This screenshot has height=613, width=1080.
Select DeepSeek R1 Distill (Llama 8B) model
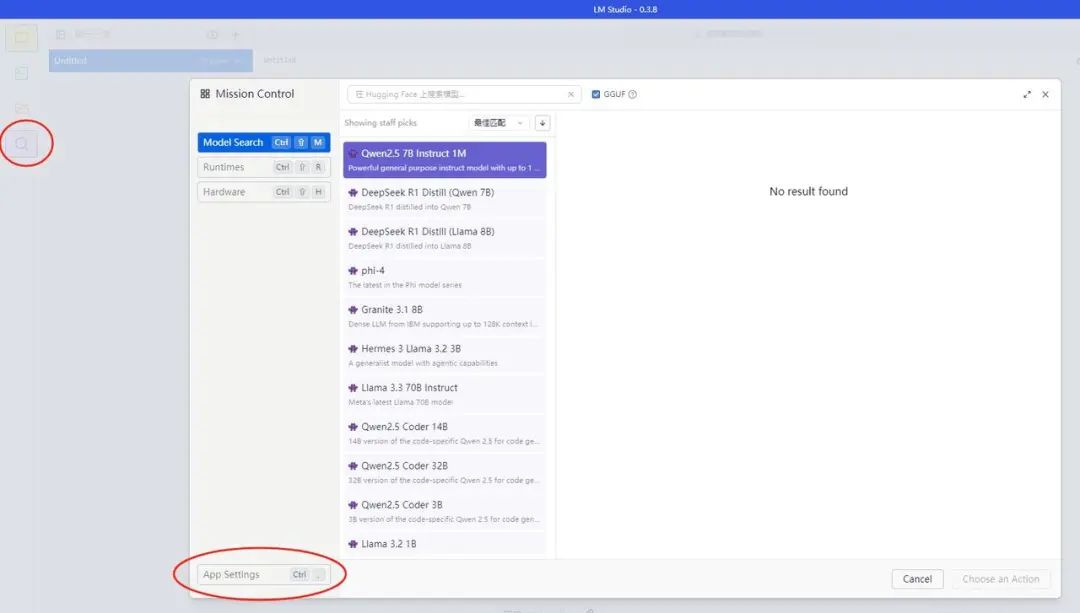pos(445,238)
